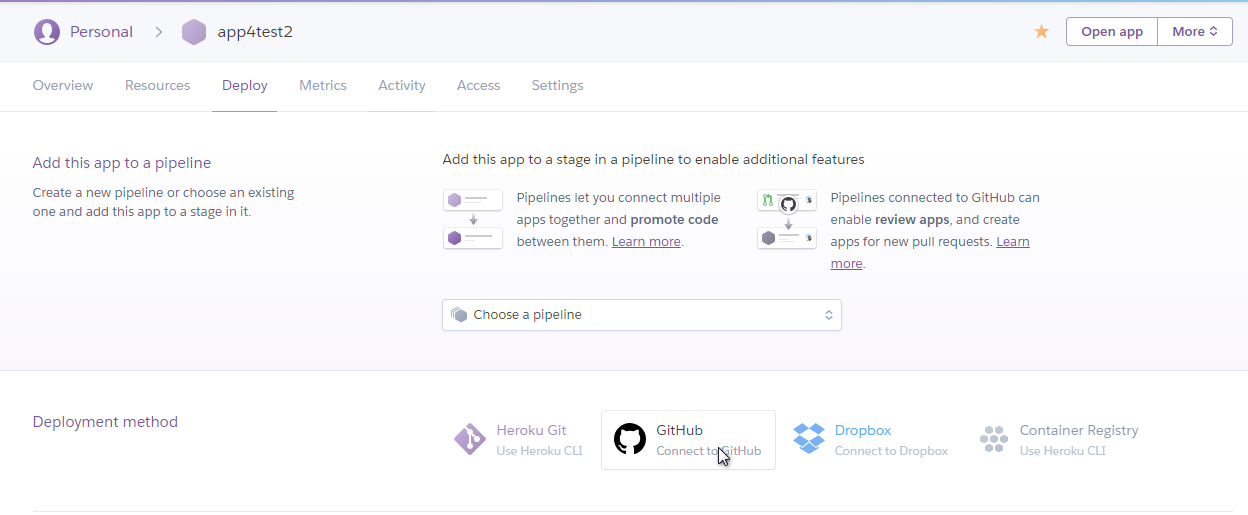Open the Choose a pipeline dropdown

[642, 315]
